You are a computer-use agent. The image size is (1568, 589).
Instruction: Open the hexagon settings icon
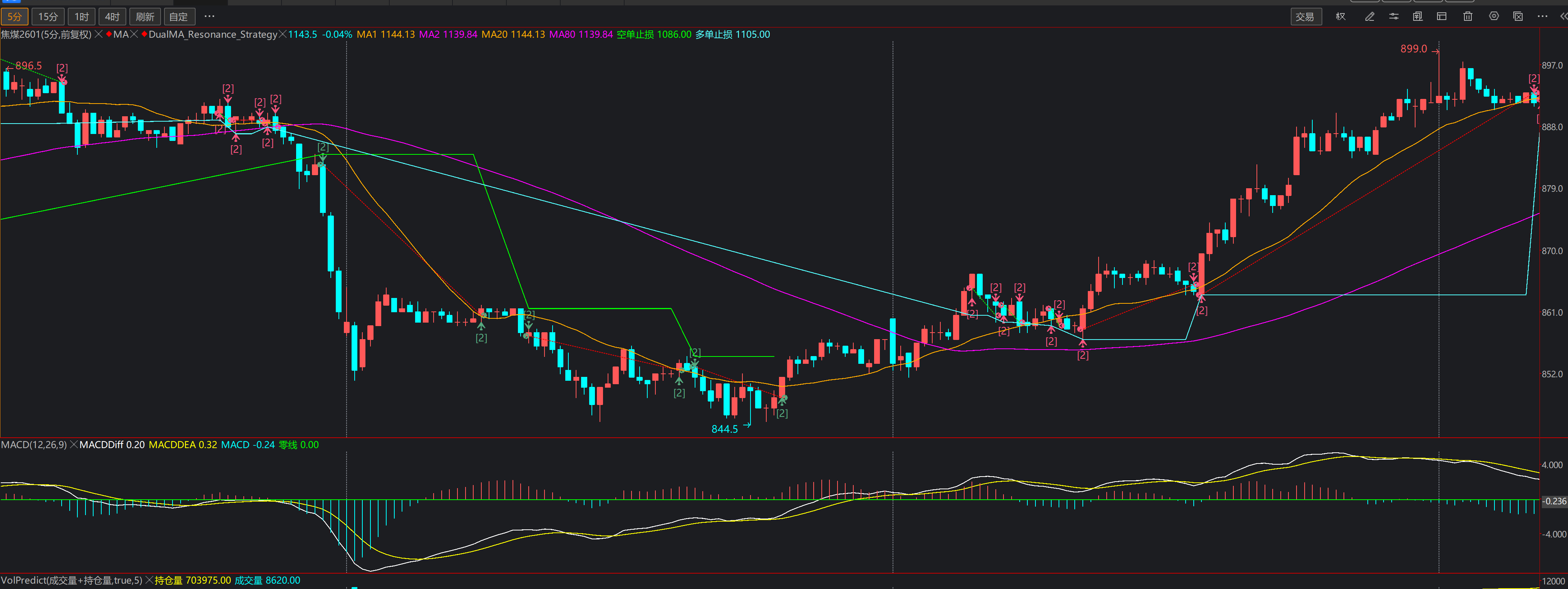pos(1494,17)
